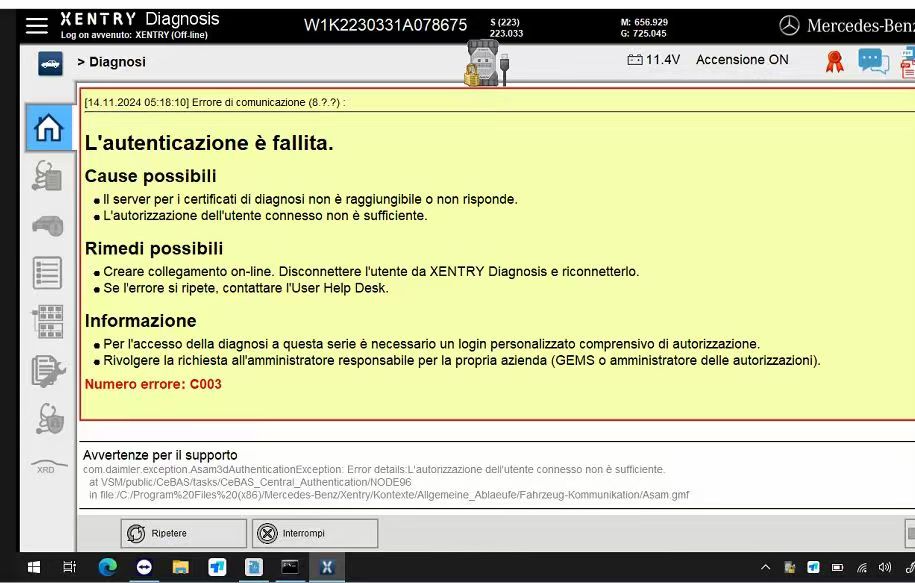Click the XRD car silhouette icon
Image resolution: width=915 pixels, height=583 pixels.
click(48, 467)
